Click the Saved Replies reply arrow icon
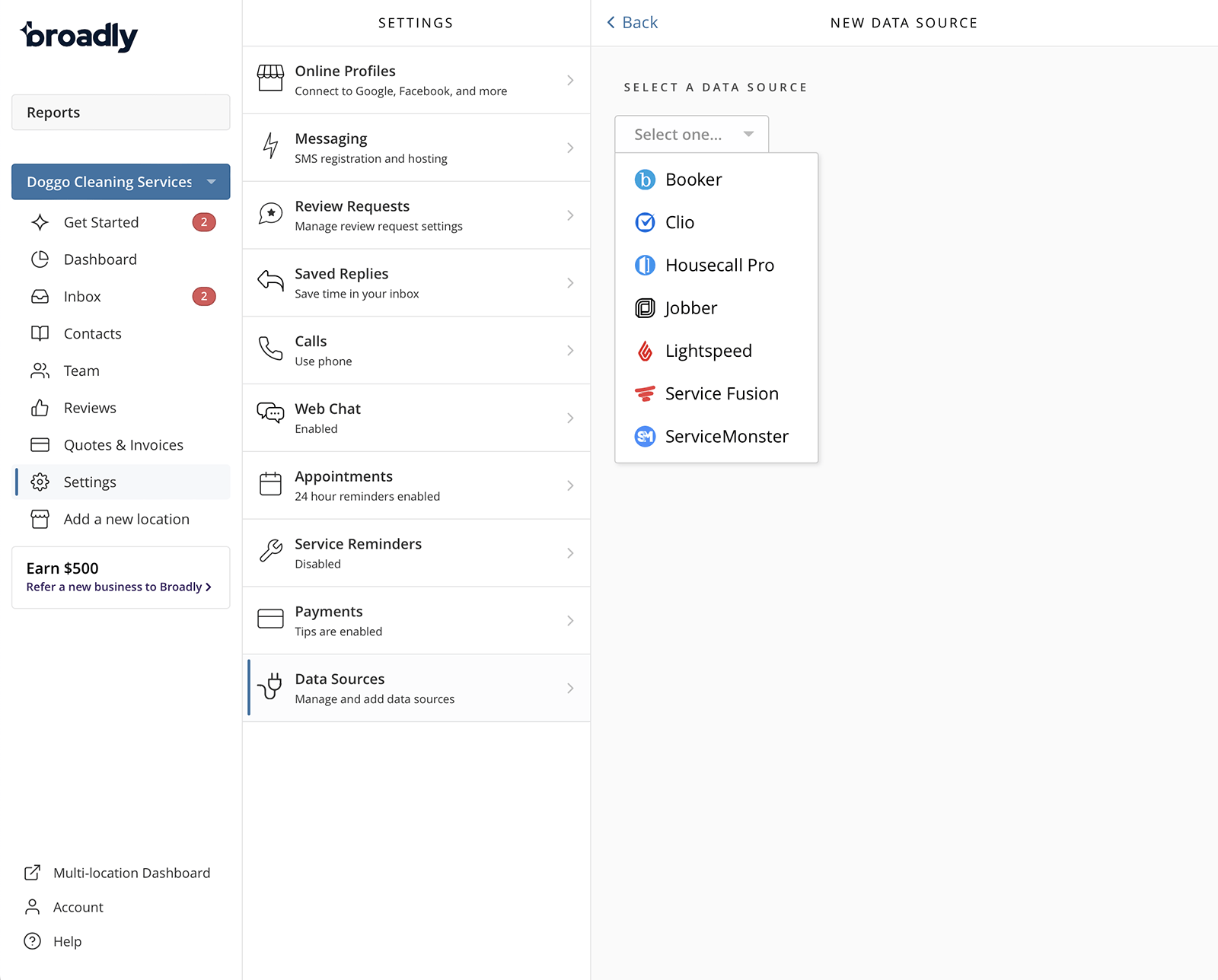This screenshot has width=1218, height=980. [x=270, y=281]
